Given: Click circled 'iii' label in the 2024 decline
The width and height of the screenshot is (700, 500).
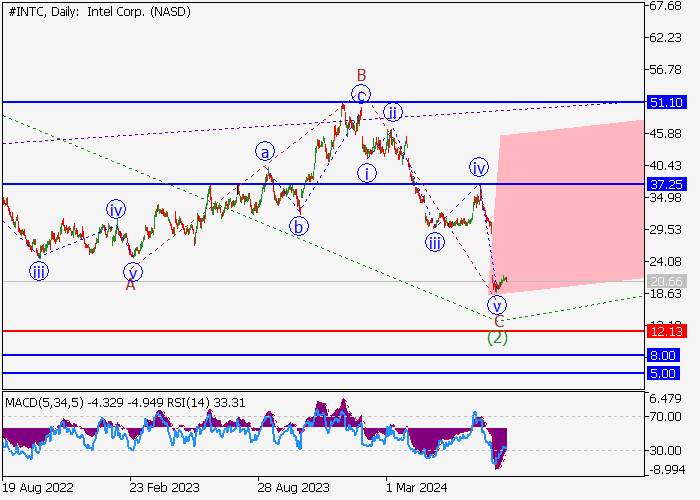Looking at the screenshot, I should coord(434,243).
